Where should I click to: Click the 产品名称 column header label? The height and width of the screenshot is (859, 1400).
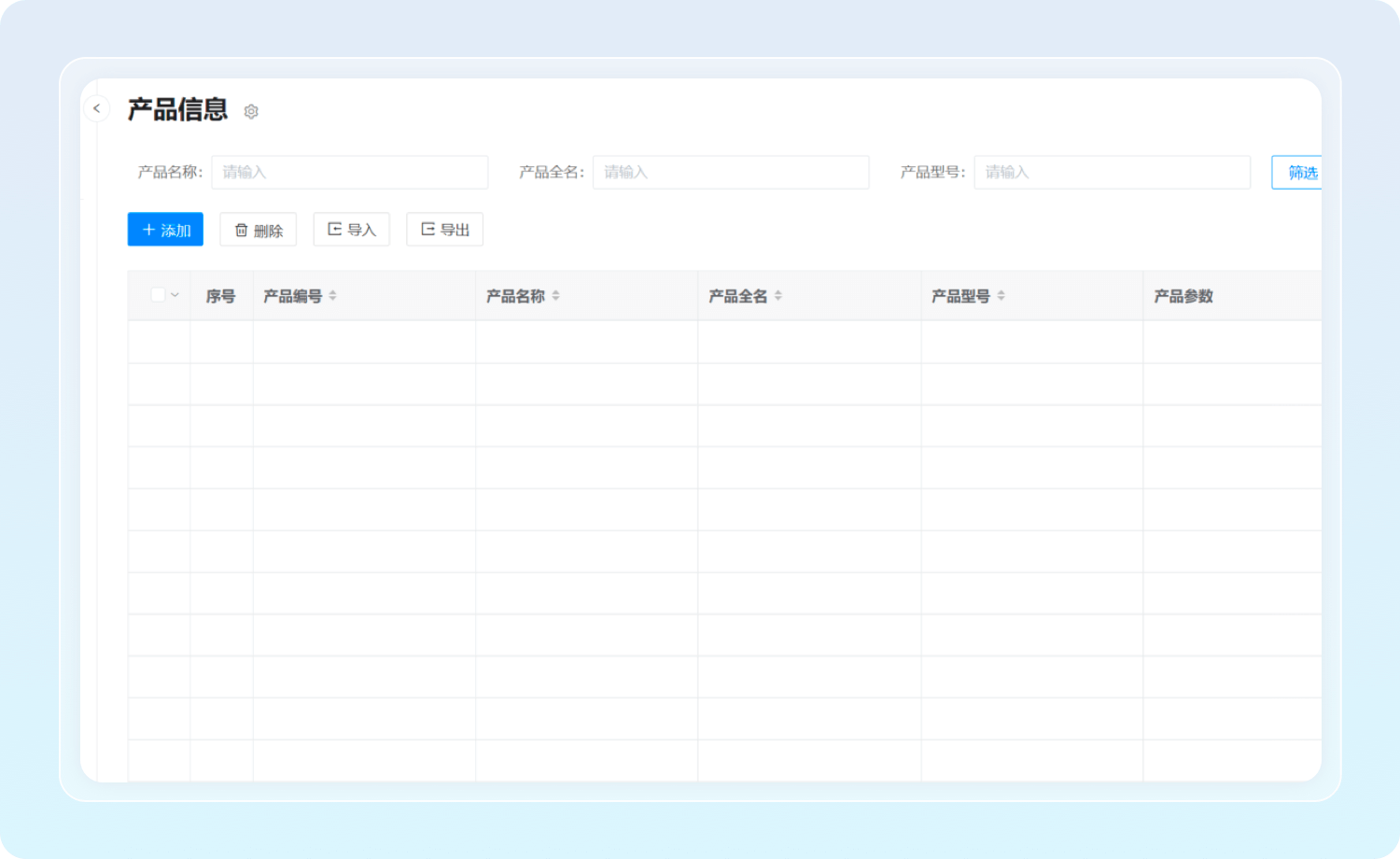(x=515, y=296)
